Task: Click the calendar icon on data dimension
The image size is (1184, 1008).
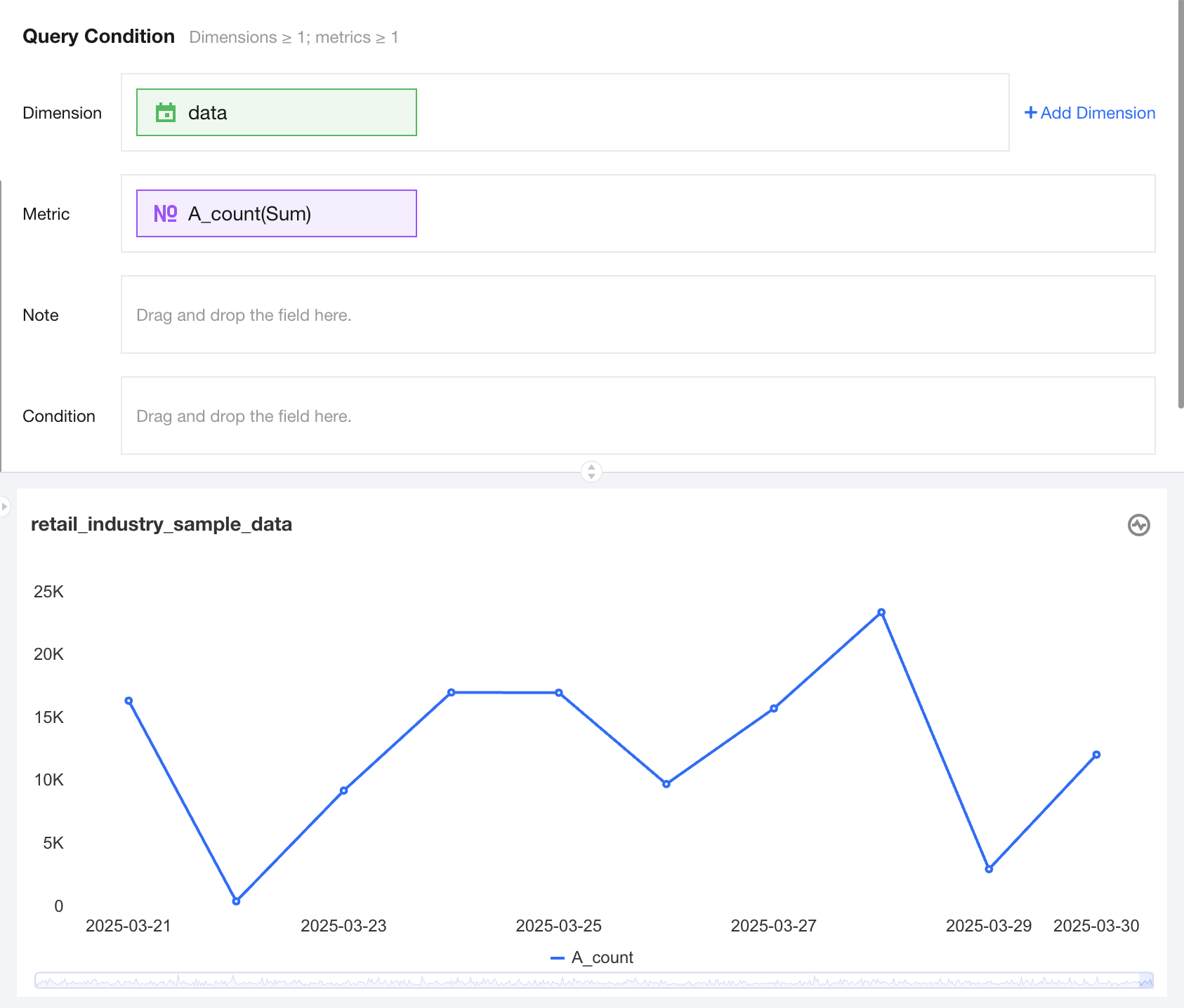Action: click(x=166, y=112)
